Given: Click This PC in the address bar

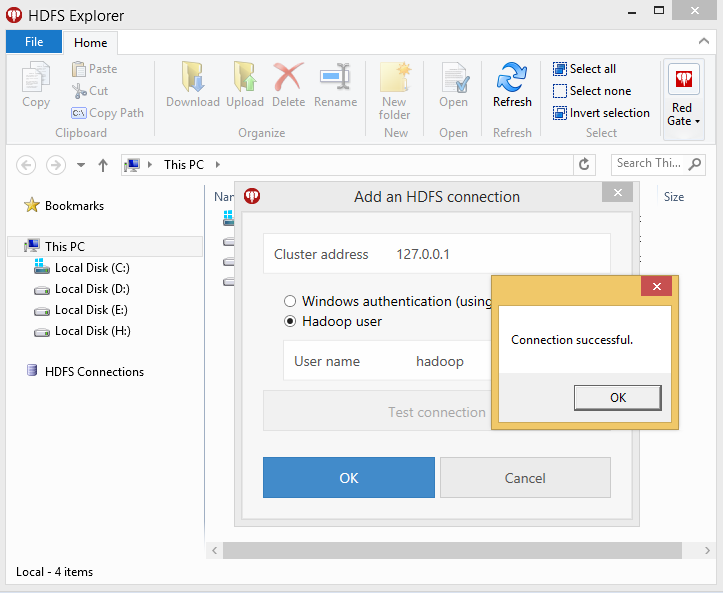Looking at the screenshot, I should (184, 165).
